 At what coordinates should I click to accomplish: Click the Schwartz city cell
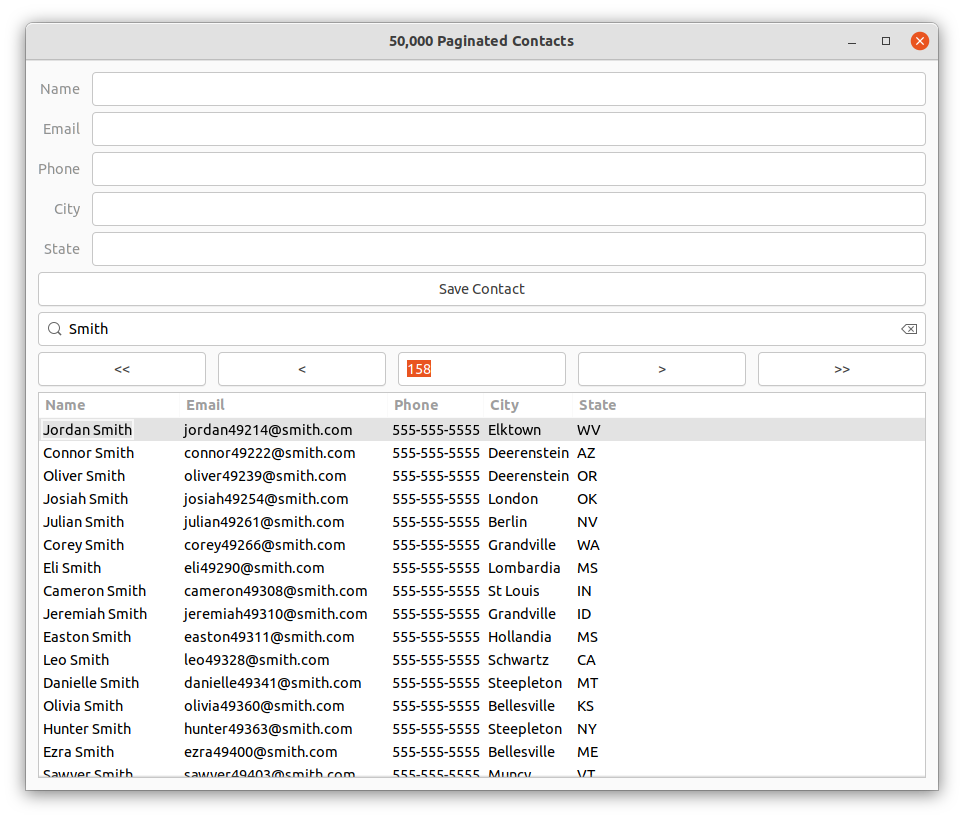pos(518,660)
